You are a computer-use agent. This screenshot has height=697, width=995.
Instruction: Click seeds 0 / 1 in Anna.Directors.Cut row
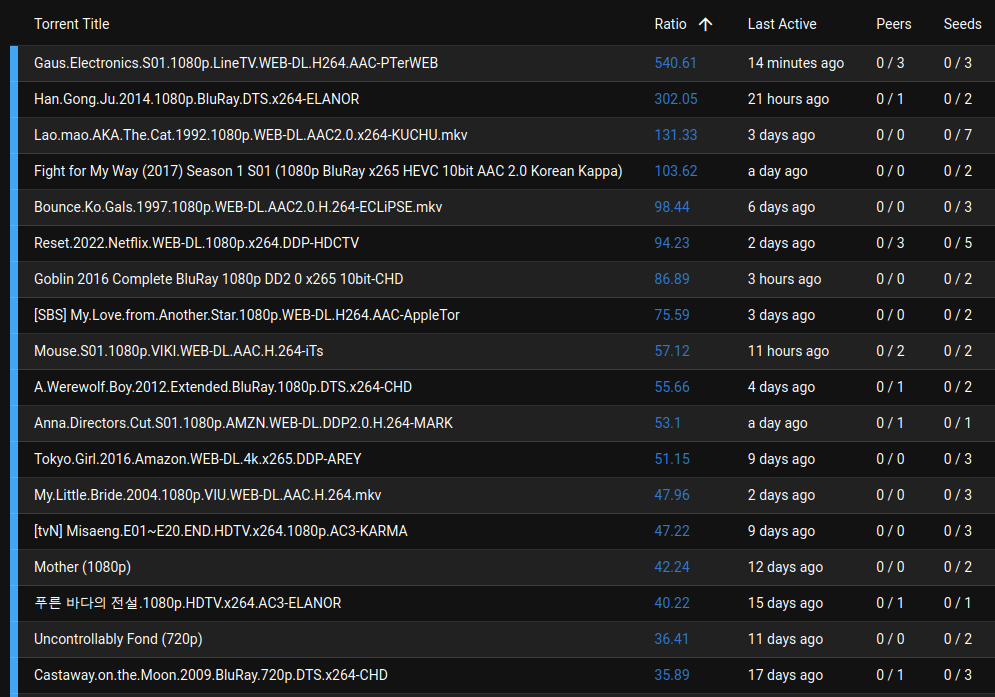point(957,423)
